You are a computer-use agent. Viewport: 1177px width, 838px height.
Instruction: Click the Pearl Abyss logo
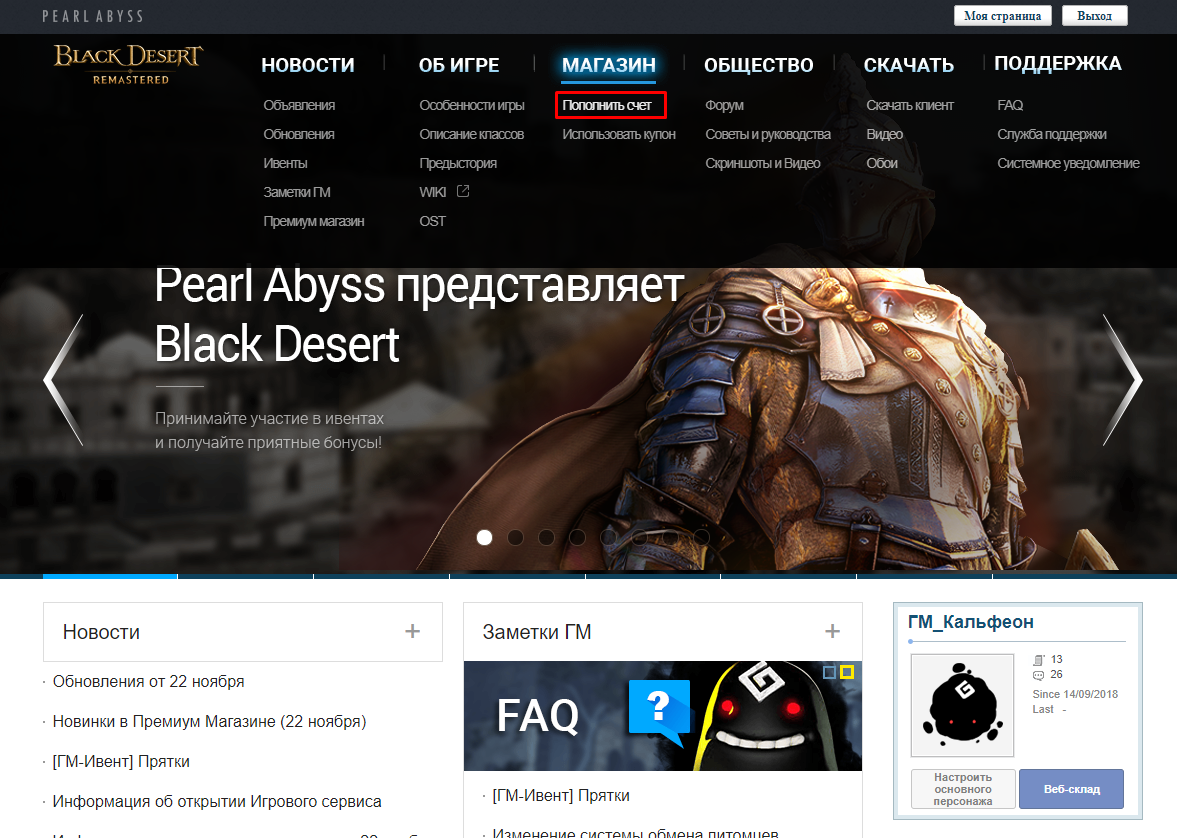[x=92, y=16]
